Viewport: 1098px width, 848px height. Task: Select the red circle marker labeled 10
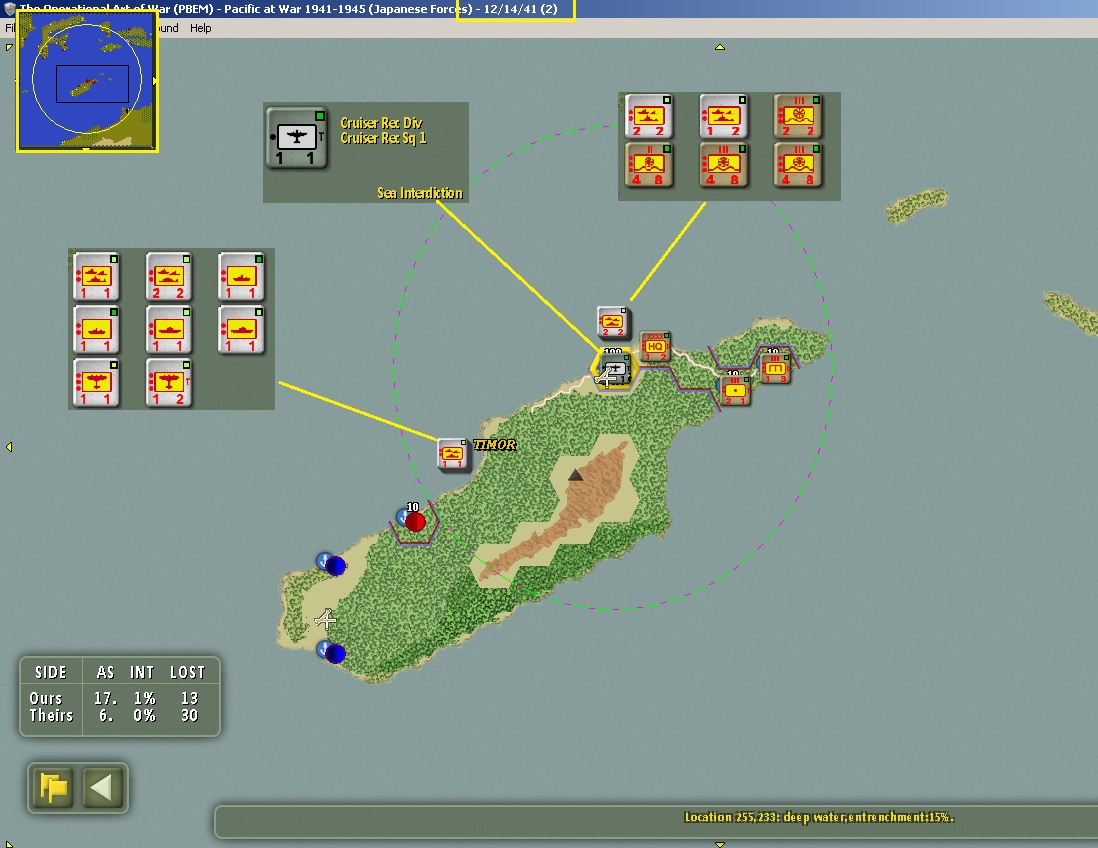415,522
